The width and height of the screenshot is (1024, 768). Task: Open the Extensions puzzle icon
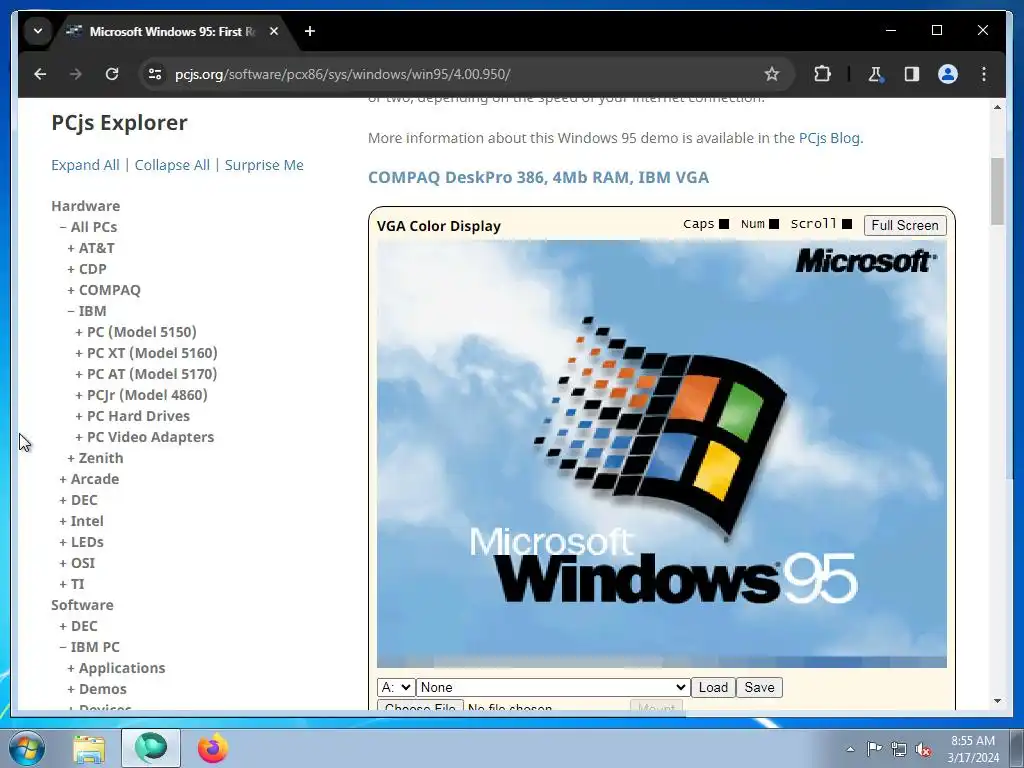point(822,74)
